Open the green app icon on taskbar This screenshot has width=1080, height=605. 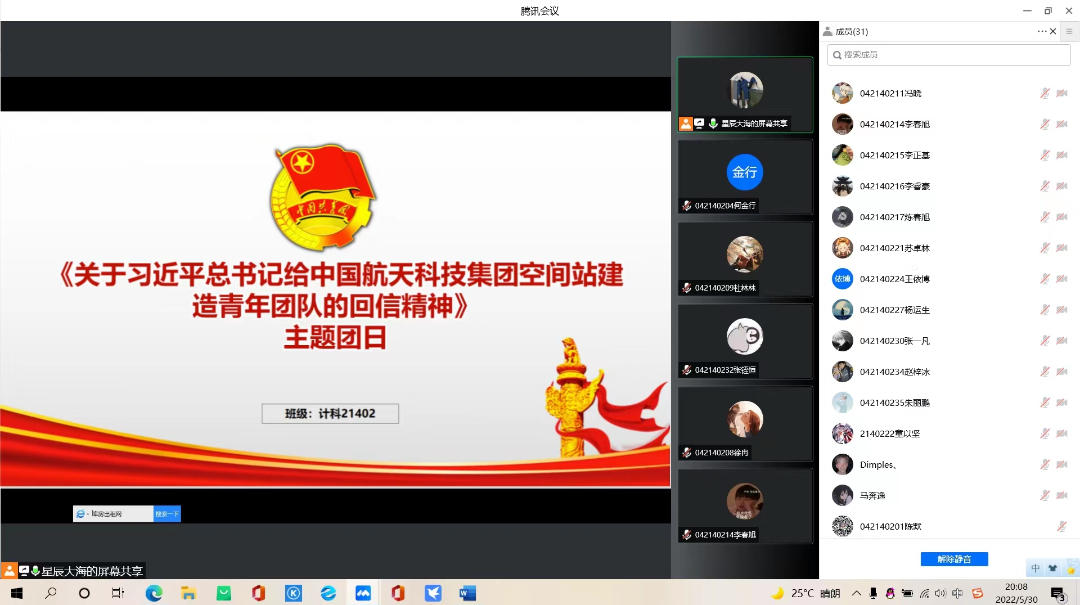coord(224,593)
